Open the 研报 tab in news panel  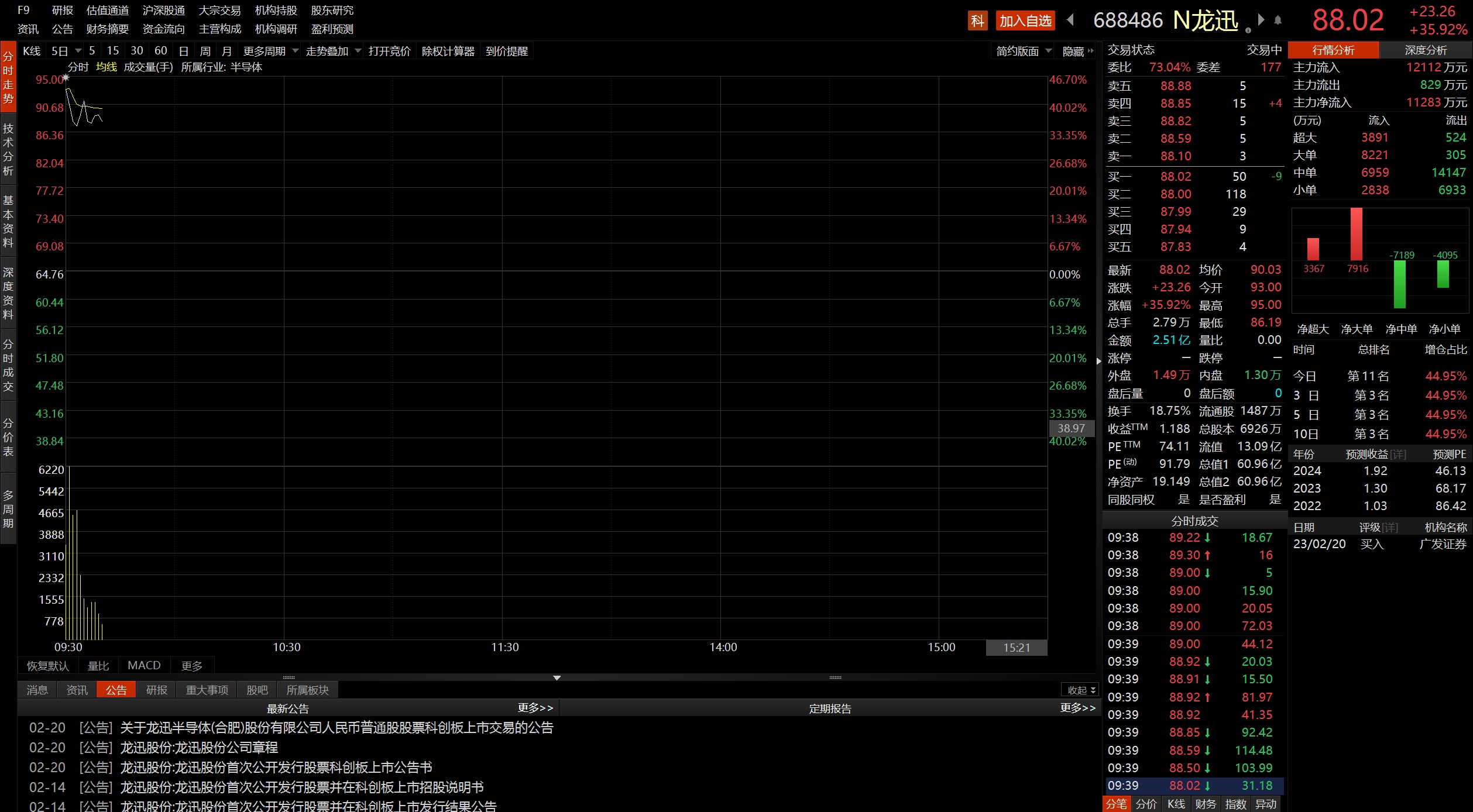156,690
